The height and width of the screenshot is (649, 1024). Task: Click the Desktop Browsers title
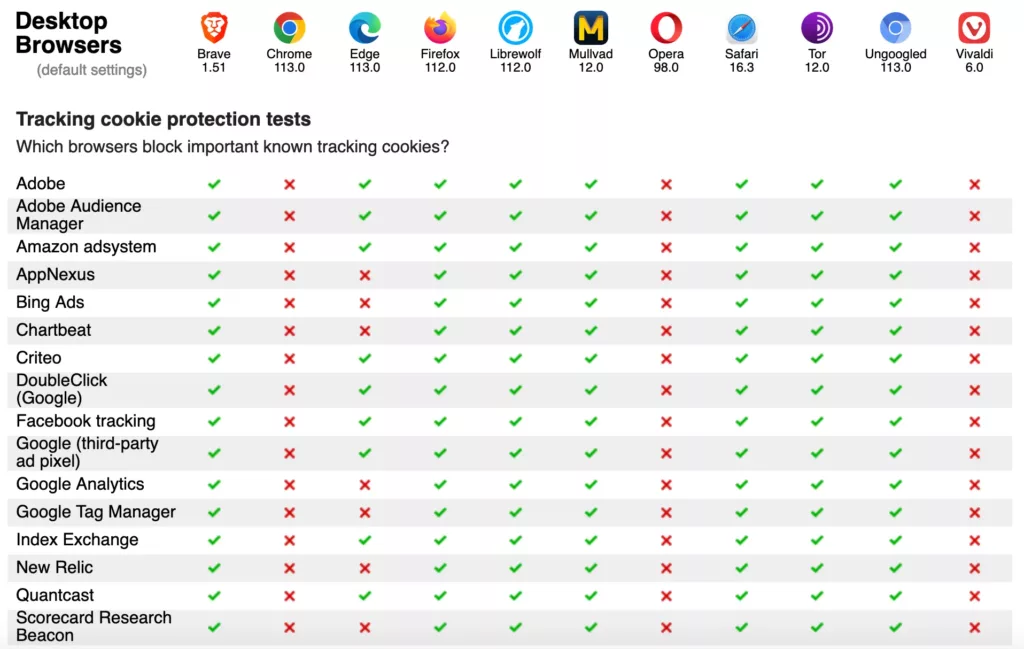(69, 33)
